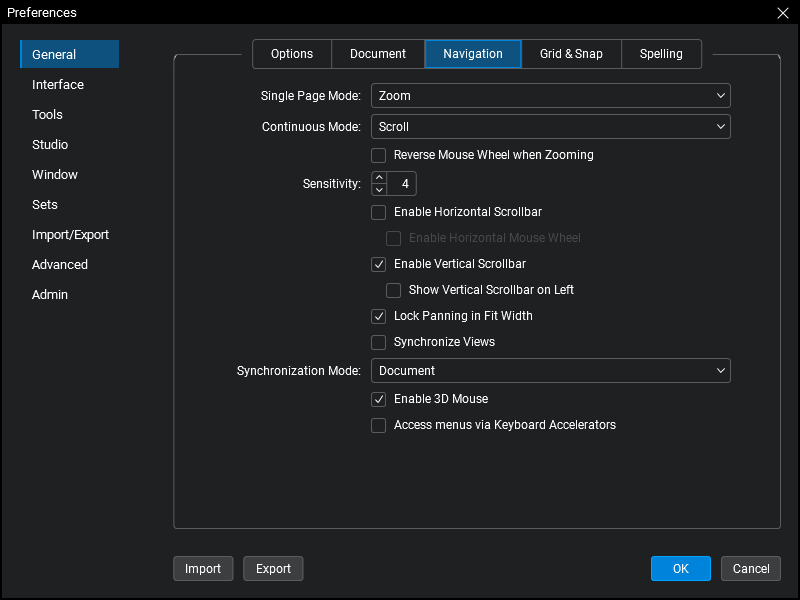Click the Sensitivity number field
Image resolution: width=800 pixels, height=600 pixels.
[x=403, y=184]
